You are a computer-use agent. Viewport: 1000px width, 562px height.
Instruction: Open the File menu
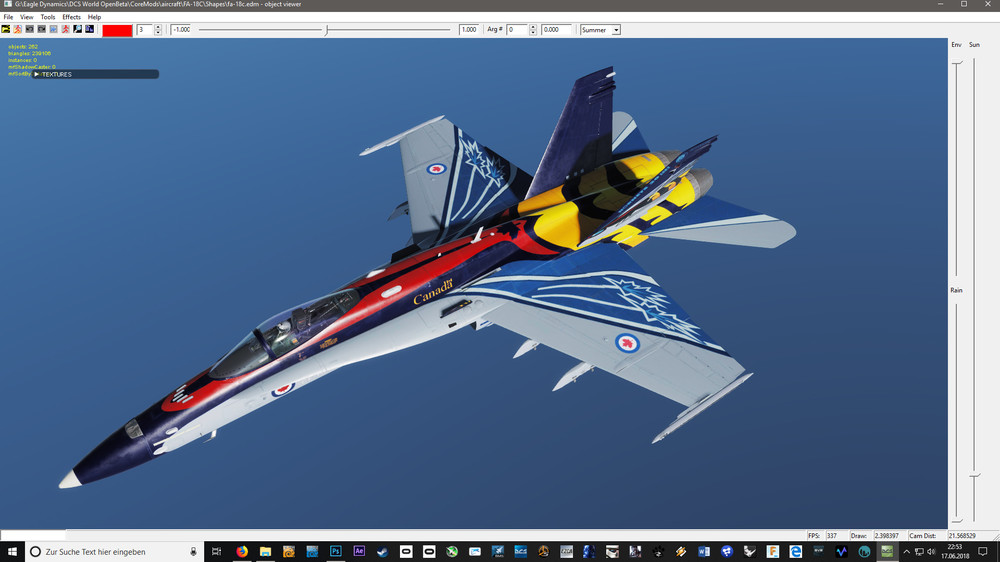(8, 17)
